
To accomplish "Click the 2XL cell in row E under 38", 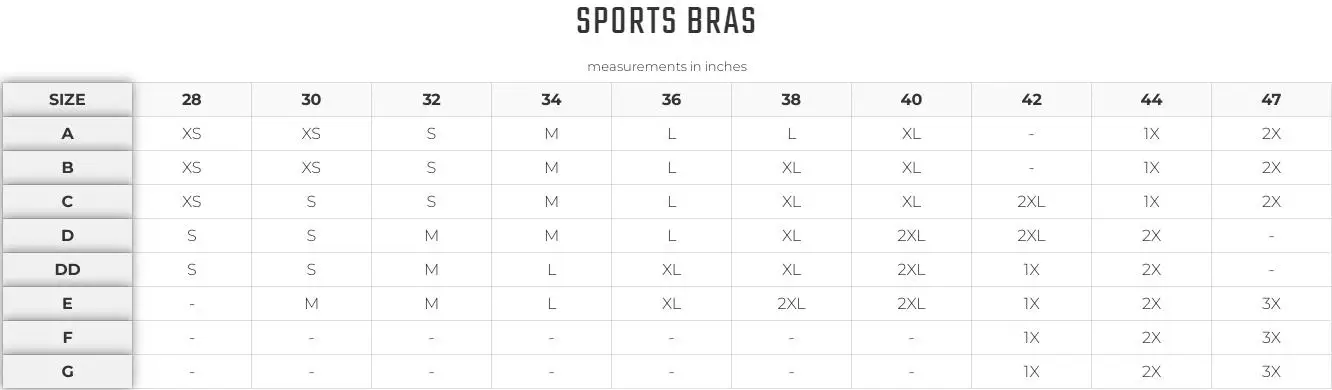I will pyautogui.click(x=791, y=303).
